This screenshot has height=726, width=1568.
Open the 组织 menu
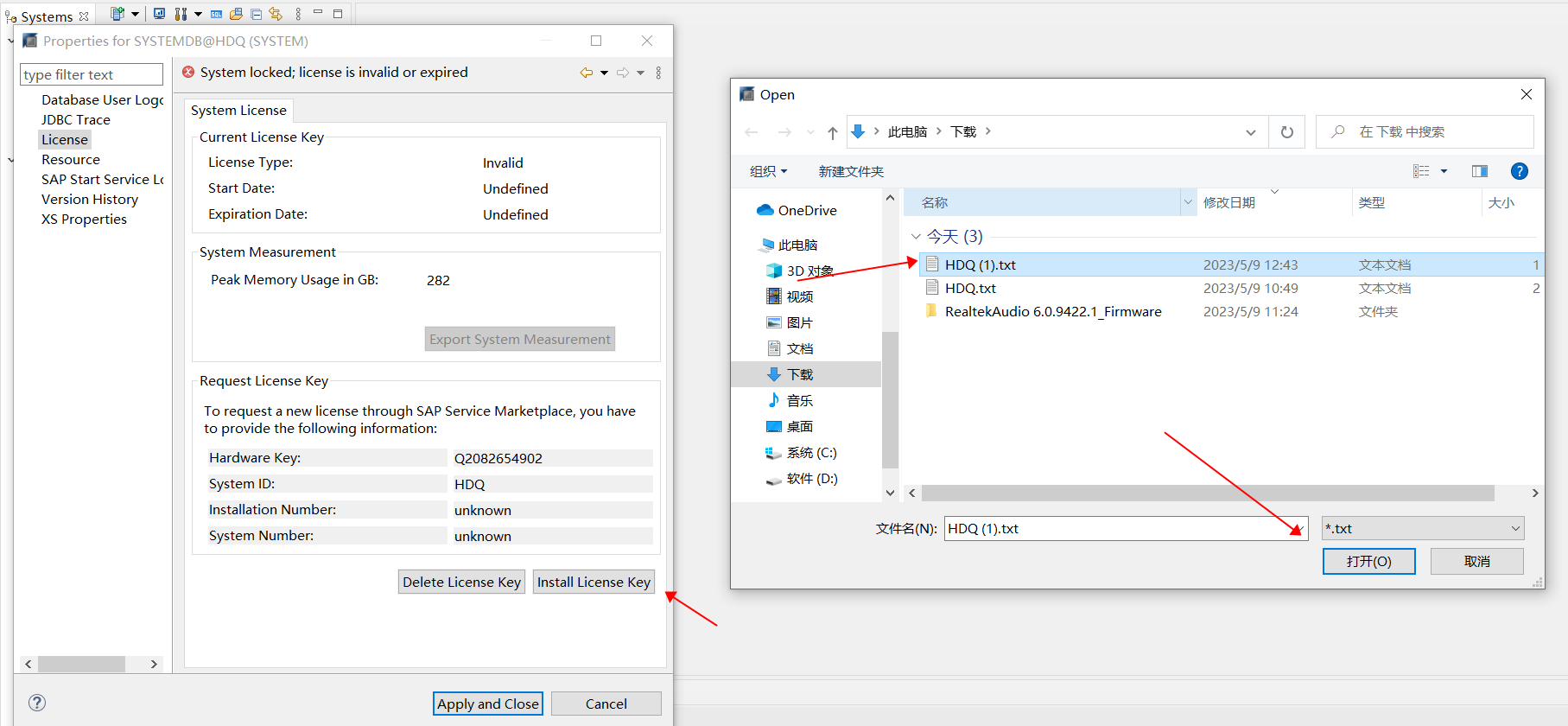pyautogui.click(x=768, y=171)
